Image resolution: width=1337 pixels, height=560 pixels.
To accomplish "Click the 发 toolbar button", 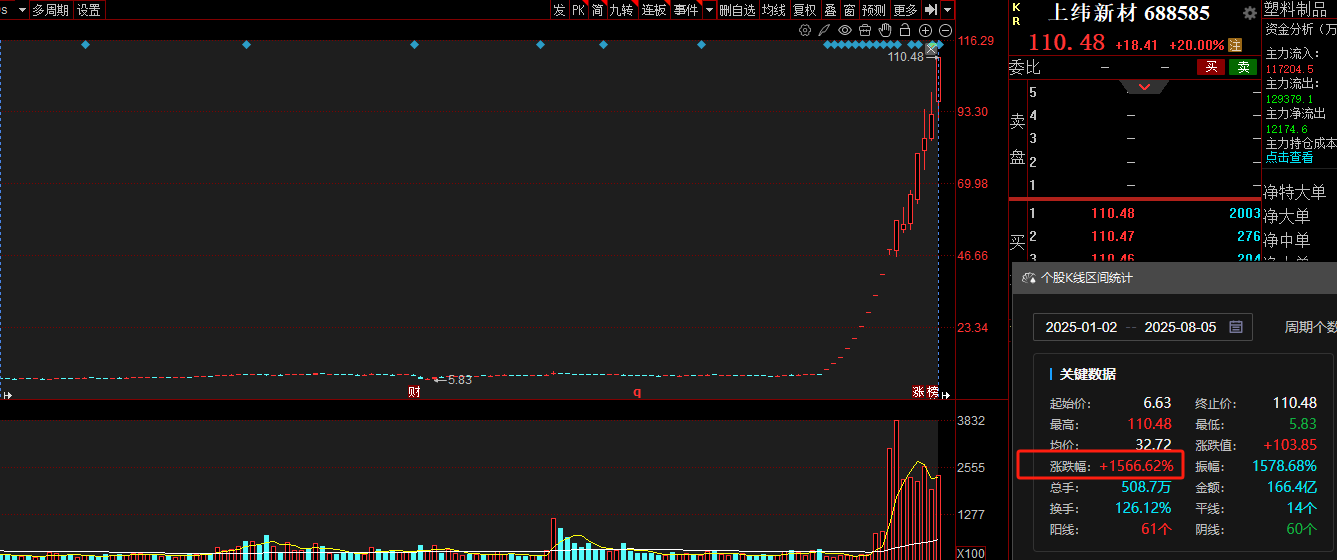I will (x=559, y=10).
